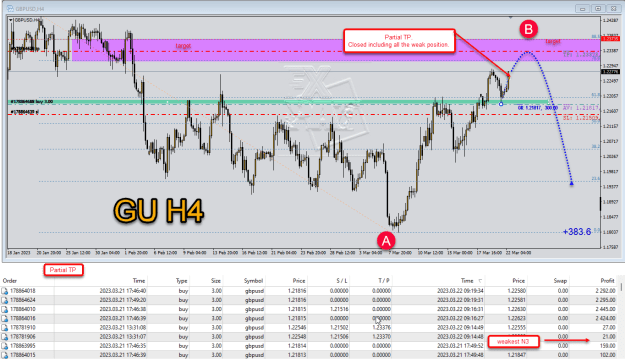Select close price cell 1.22630
The width and height of the screenshot is (625, 361).
517,309
